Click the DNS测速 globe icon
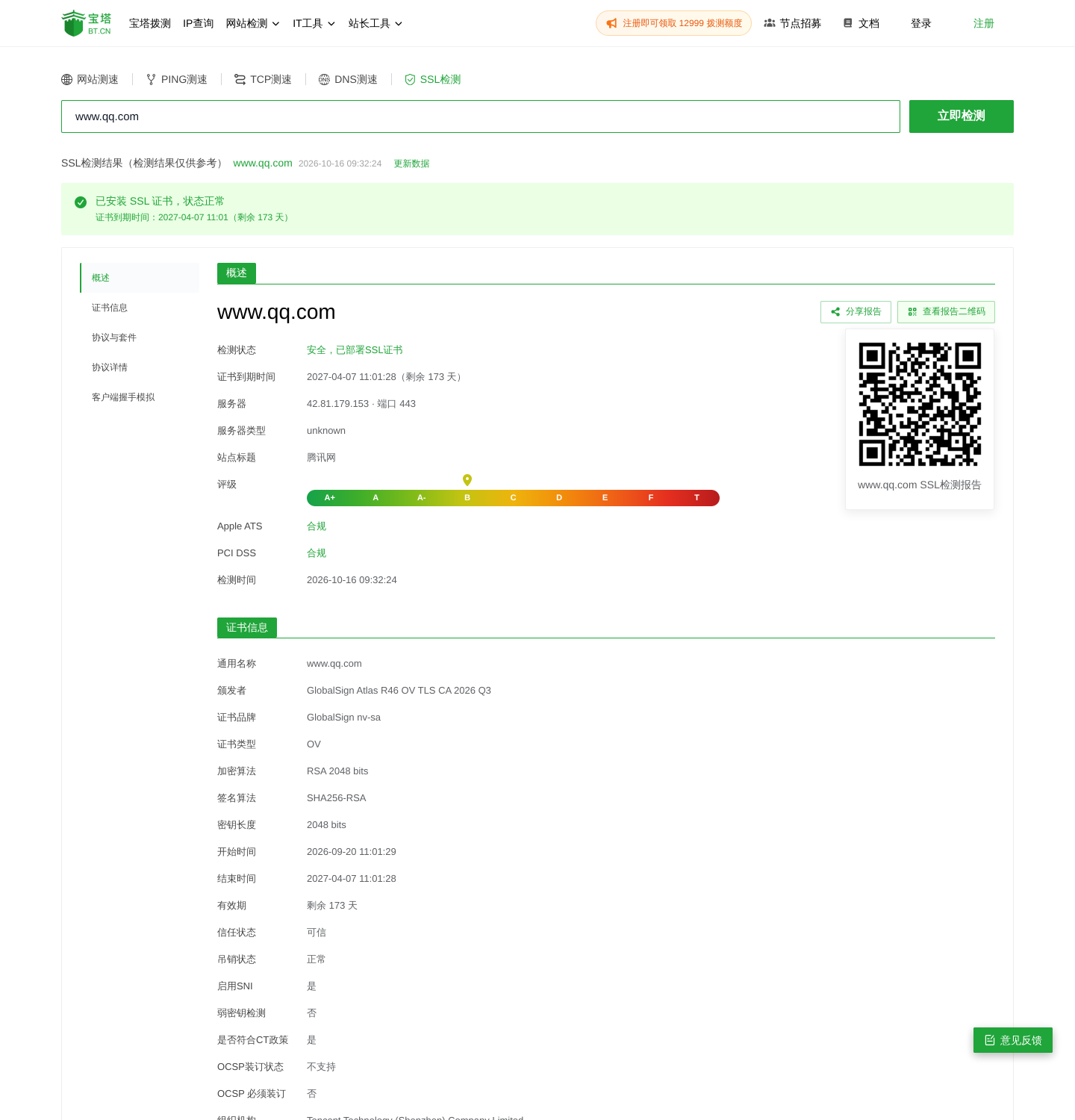 tap(324, 80)
